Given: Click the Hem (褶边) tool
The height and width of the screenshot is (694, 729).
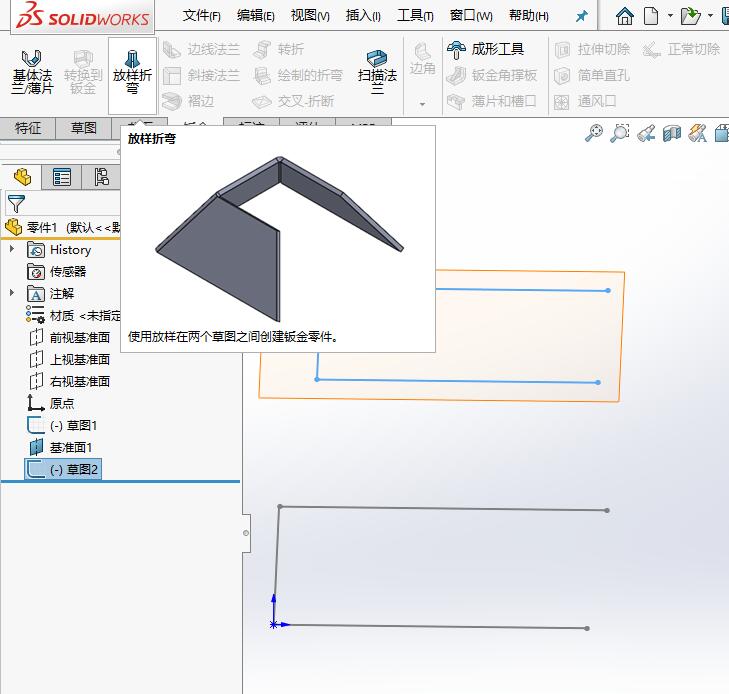Looking at the screenshot, I should [189, 101].
